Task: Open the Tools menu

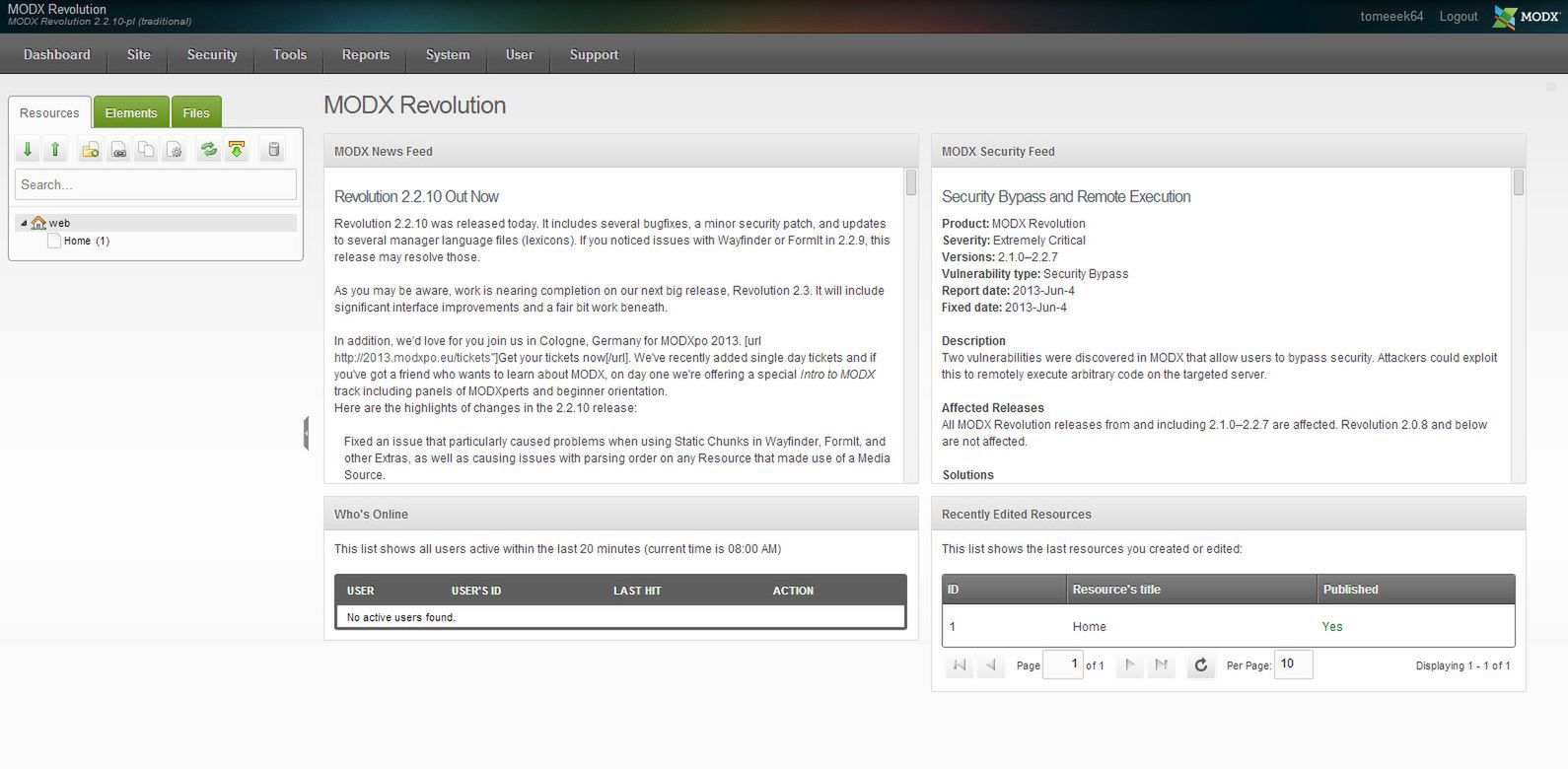Action: tap(290, 54)
